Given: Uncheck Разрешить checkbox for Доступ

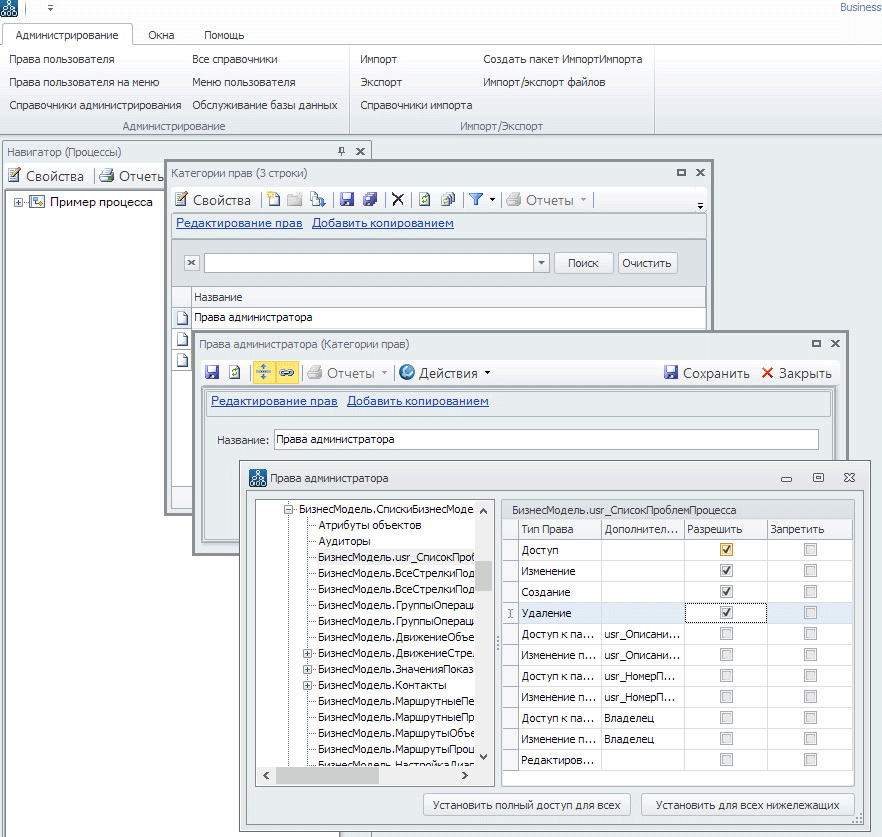Looking at the screenshot, I should click(x=727, y=550).
